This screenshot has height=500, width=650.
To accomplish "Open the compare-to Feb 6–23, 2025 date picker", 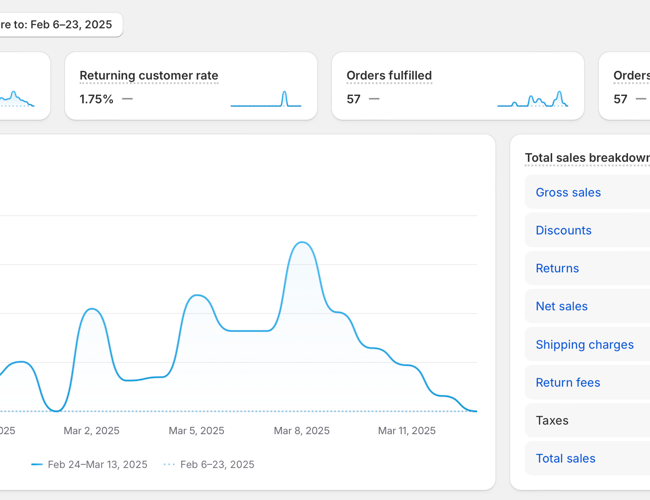I will click(x=60, y=25).
